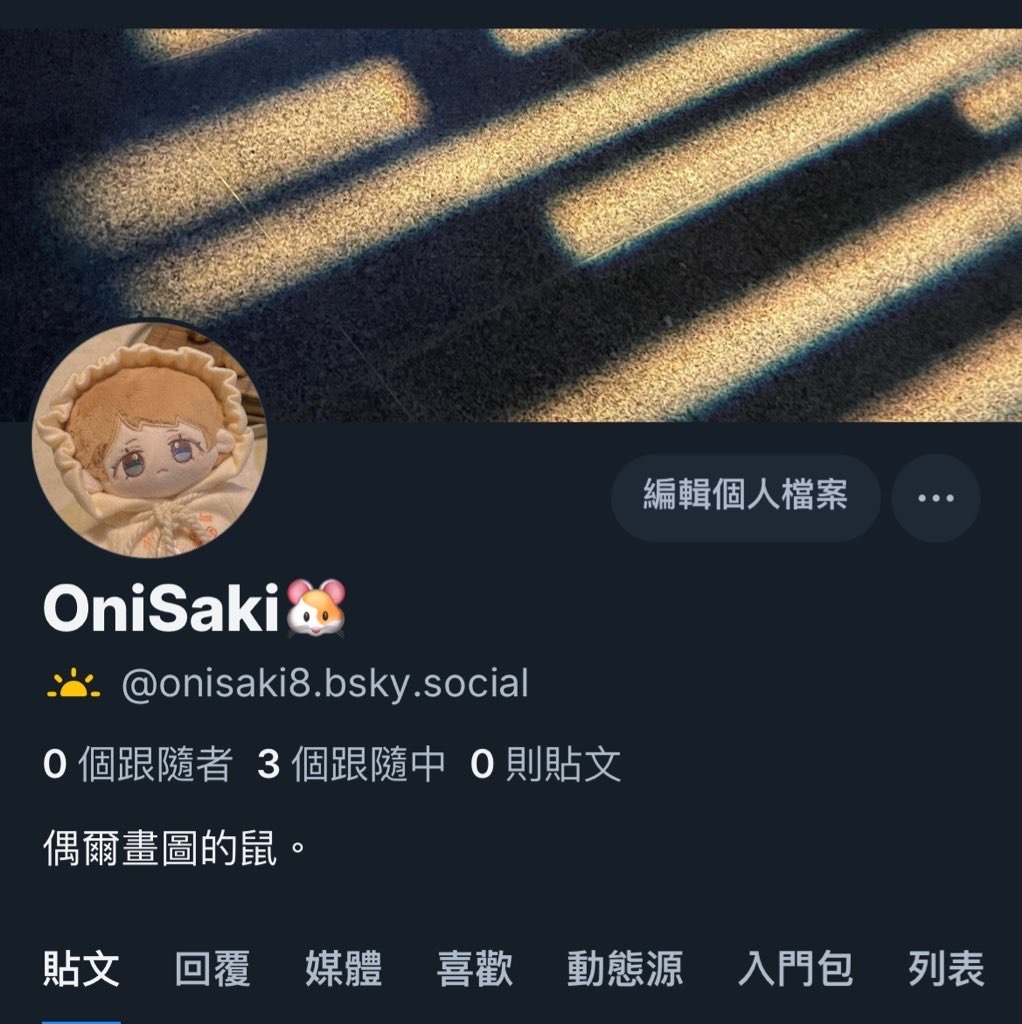Switch to the 動態源 feeds tab
The height and width of the screenshot is (1024, 1022).
pyautogui.click(x=625, y=968)
